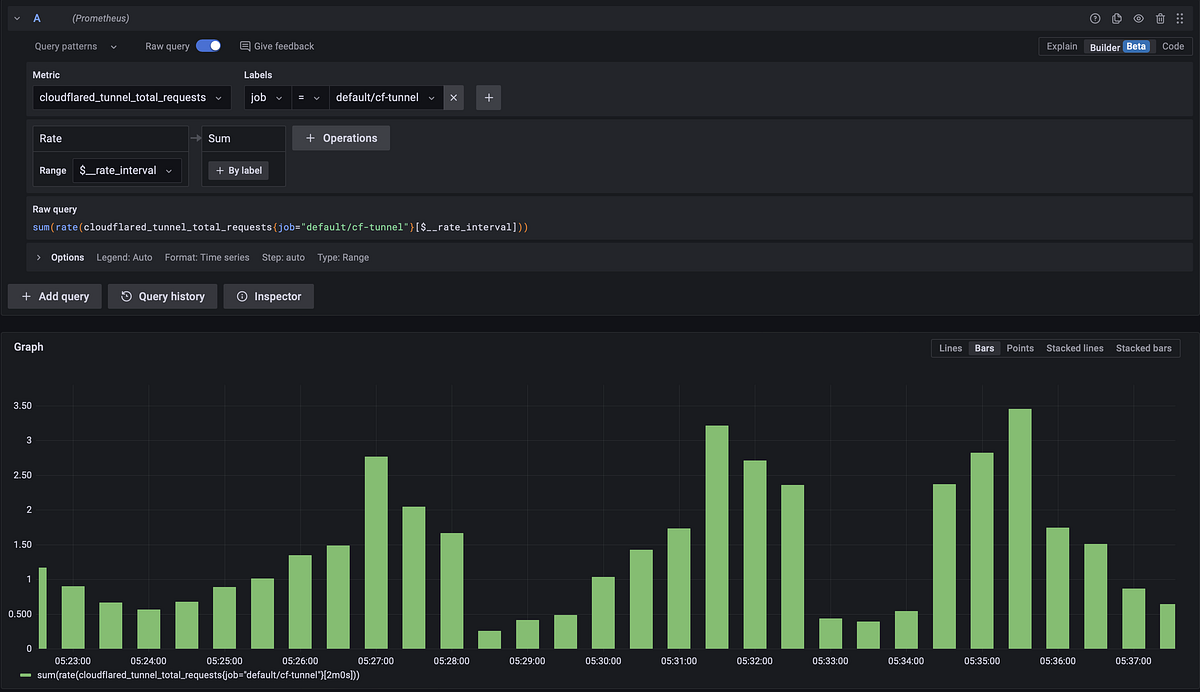The width and height of the screenshot is (1200, 692).
Task: Add a label filter with the plus icon
Action: click(488, 97)
